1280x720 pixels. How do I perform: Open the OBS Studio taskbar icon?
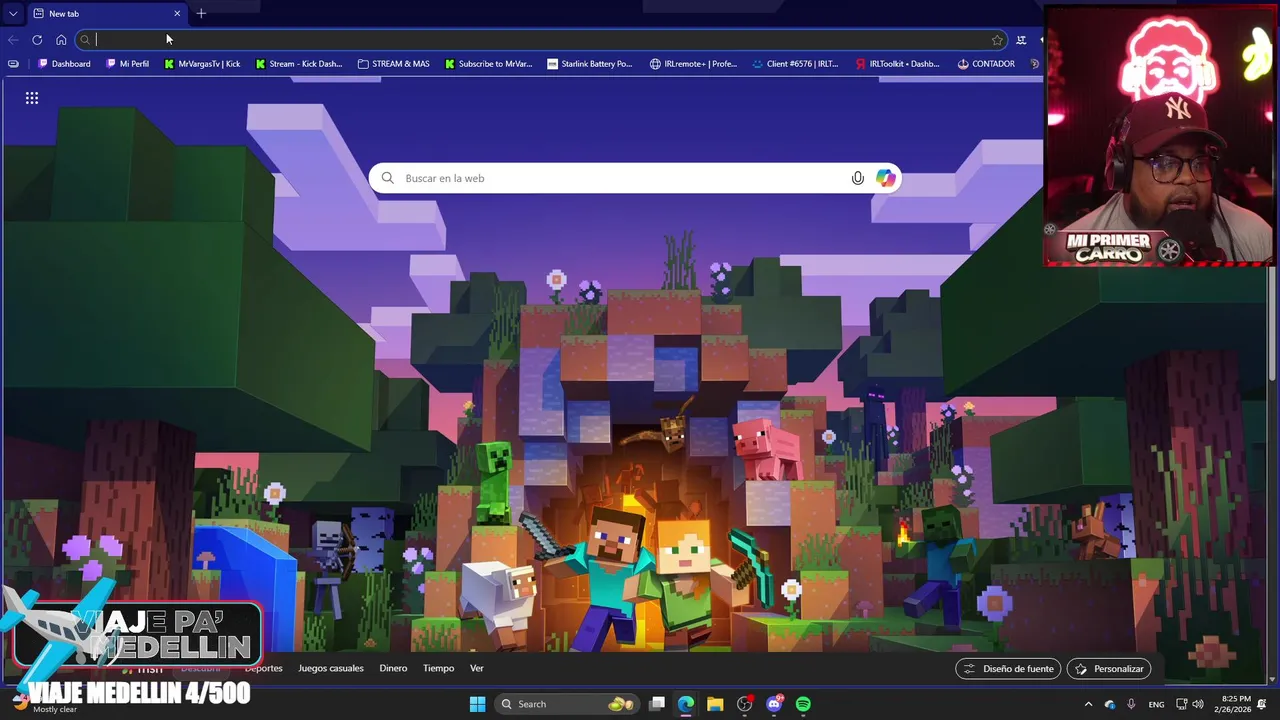point(744,704)
